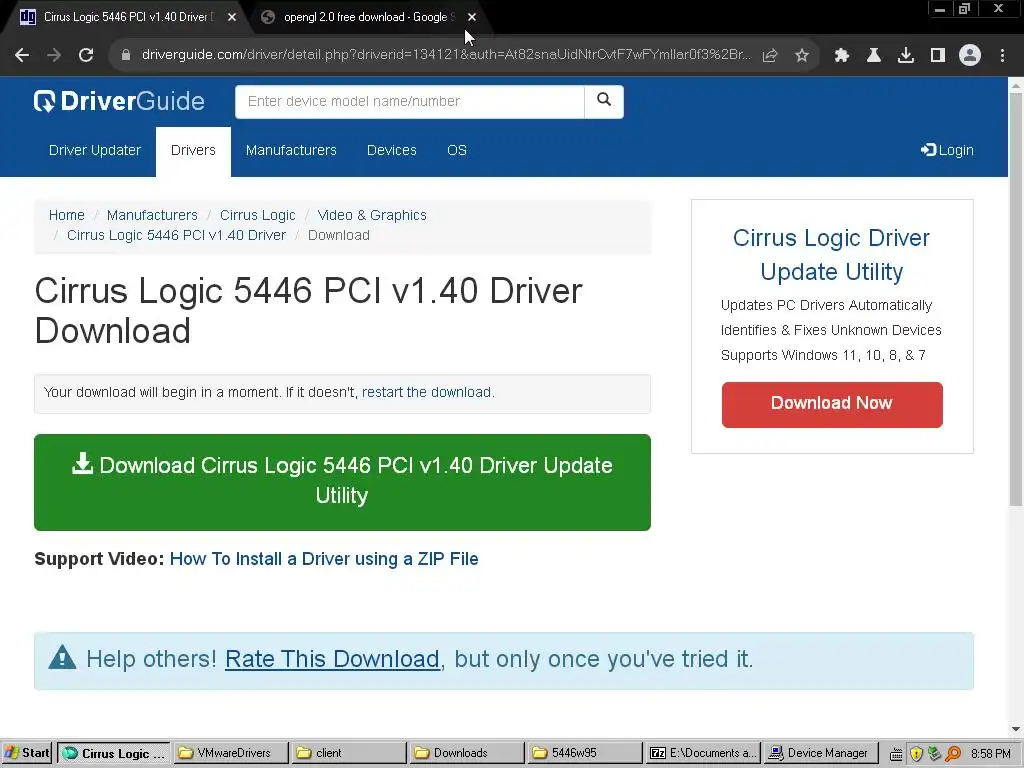The height and width of the screenshot is (768, 1024).
Task: Click the address bar URL
Action: (446, 56)
